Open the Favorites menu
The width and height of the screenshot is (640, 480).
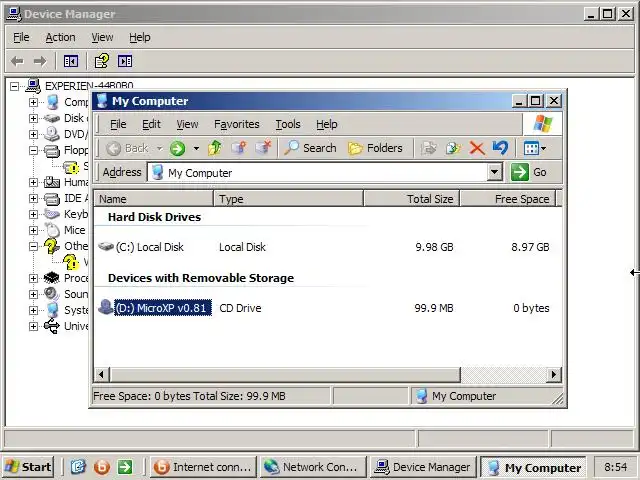pyautogui.click(x=237, y=124)
